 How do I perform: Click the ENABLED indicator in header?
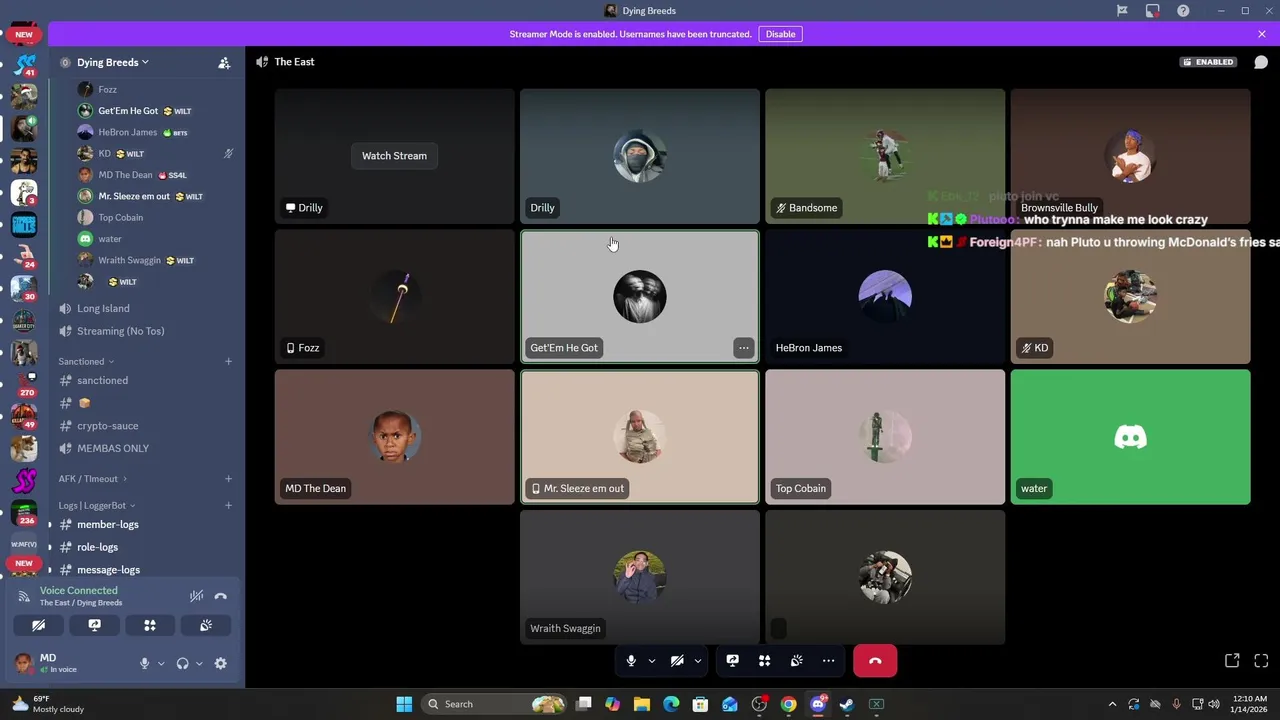coord(1208,62)
